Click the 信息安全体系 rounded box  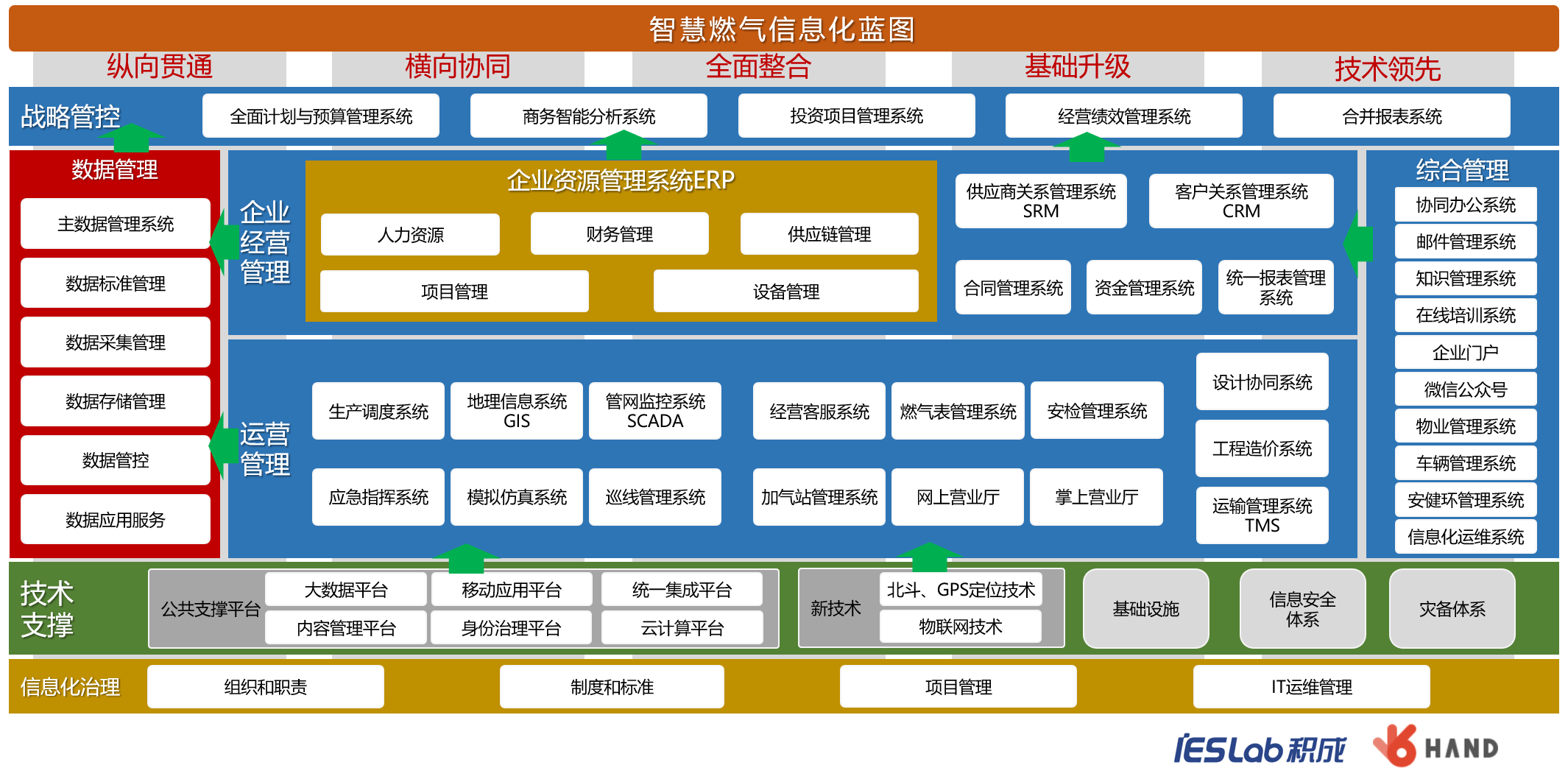pyautogui.click(x=1302, y=609)
